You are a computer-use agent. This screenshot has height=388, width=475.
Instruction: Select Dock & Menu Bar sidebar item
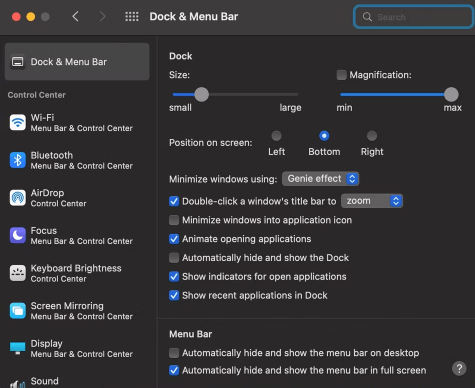(77, 62)
